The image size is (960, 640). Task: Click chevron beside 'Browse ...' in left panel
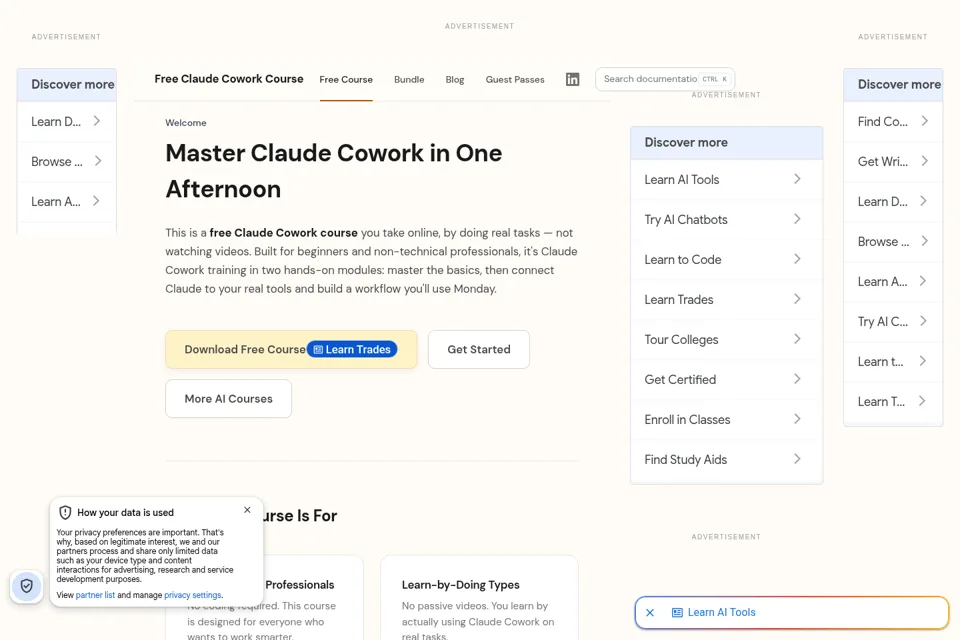(98, 161)
